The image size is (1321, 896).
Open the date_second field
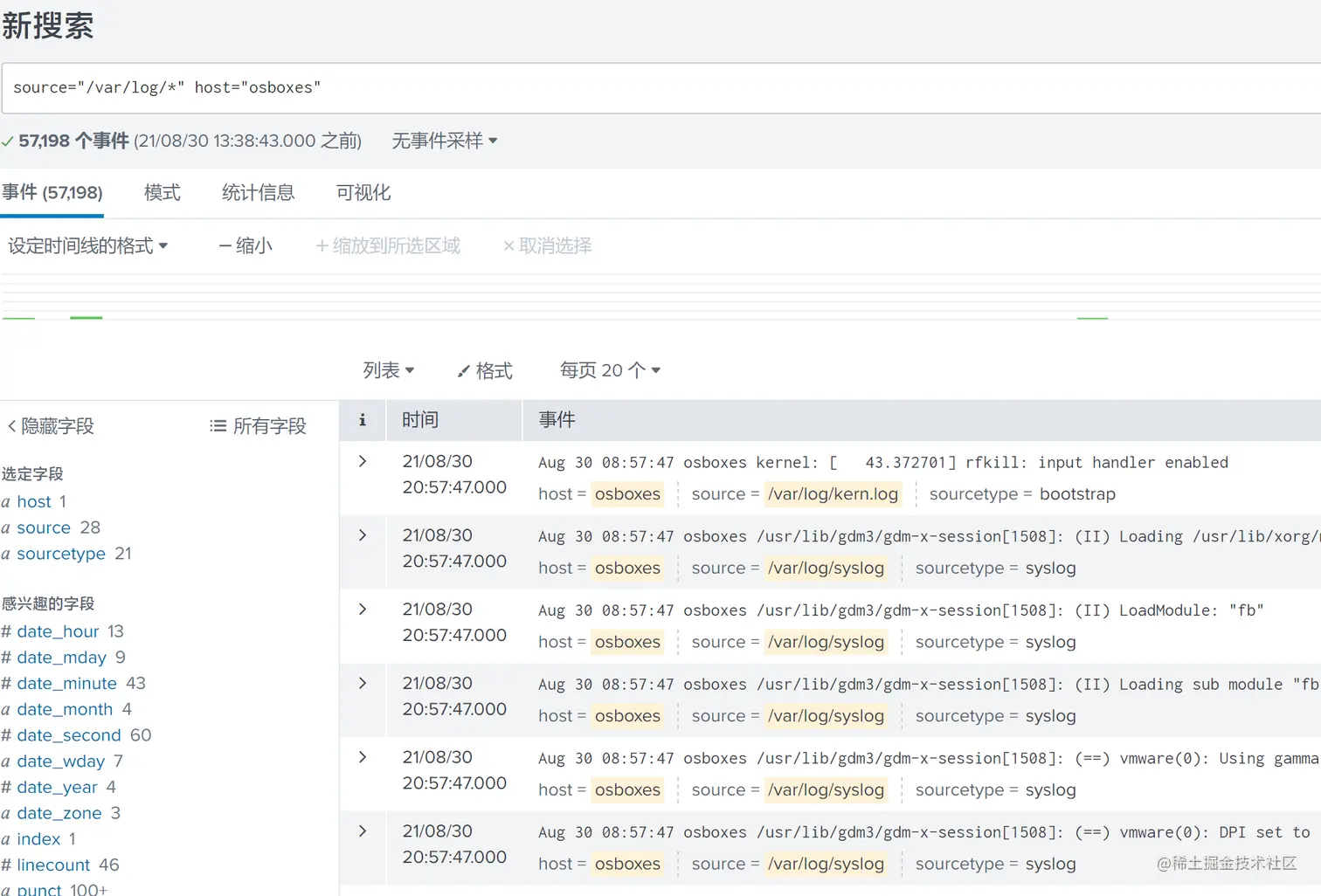coord(69,735)
